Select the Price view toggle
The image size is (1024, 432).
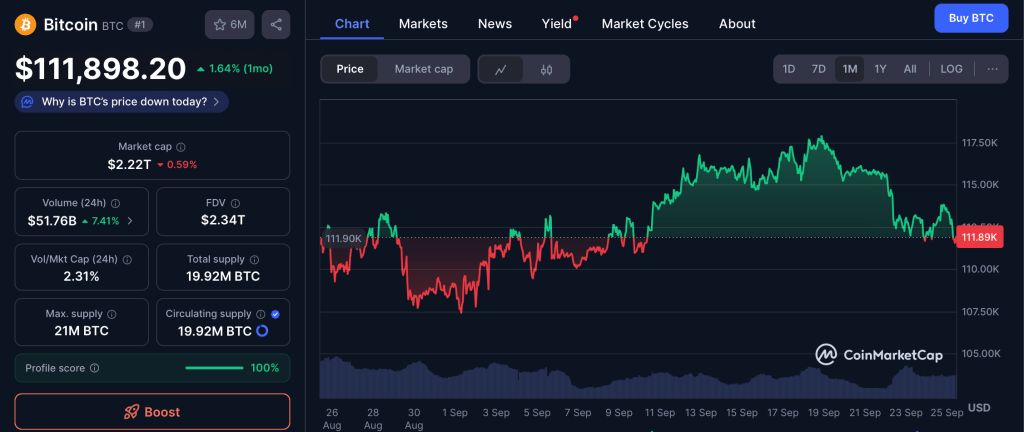(350, 69)
